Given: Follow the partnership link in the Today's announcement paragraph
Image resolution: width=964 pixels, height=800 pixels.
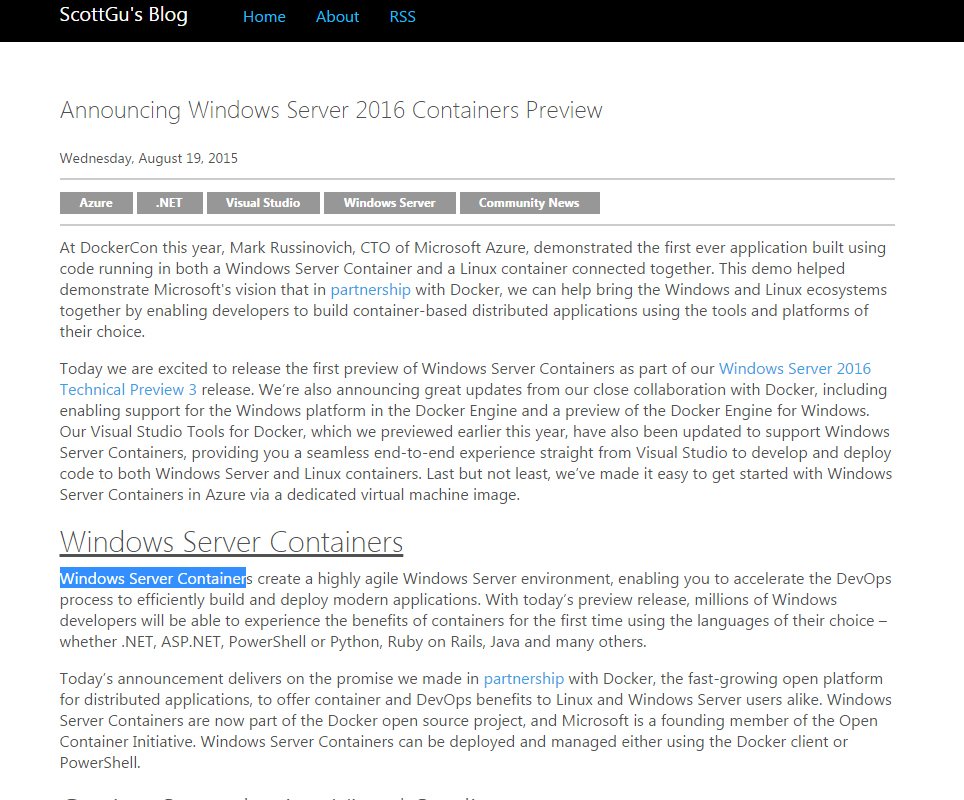Looking at the screenshot, I should (x=523, y=679).
